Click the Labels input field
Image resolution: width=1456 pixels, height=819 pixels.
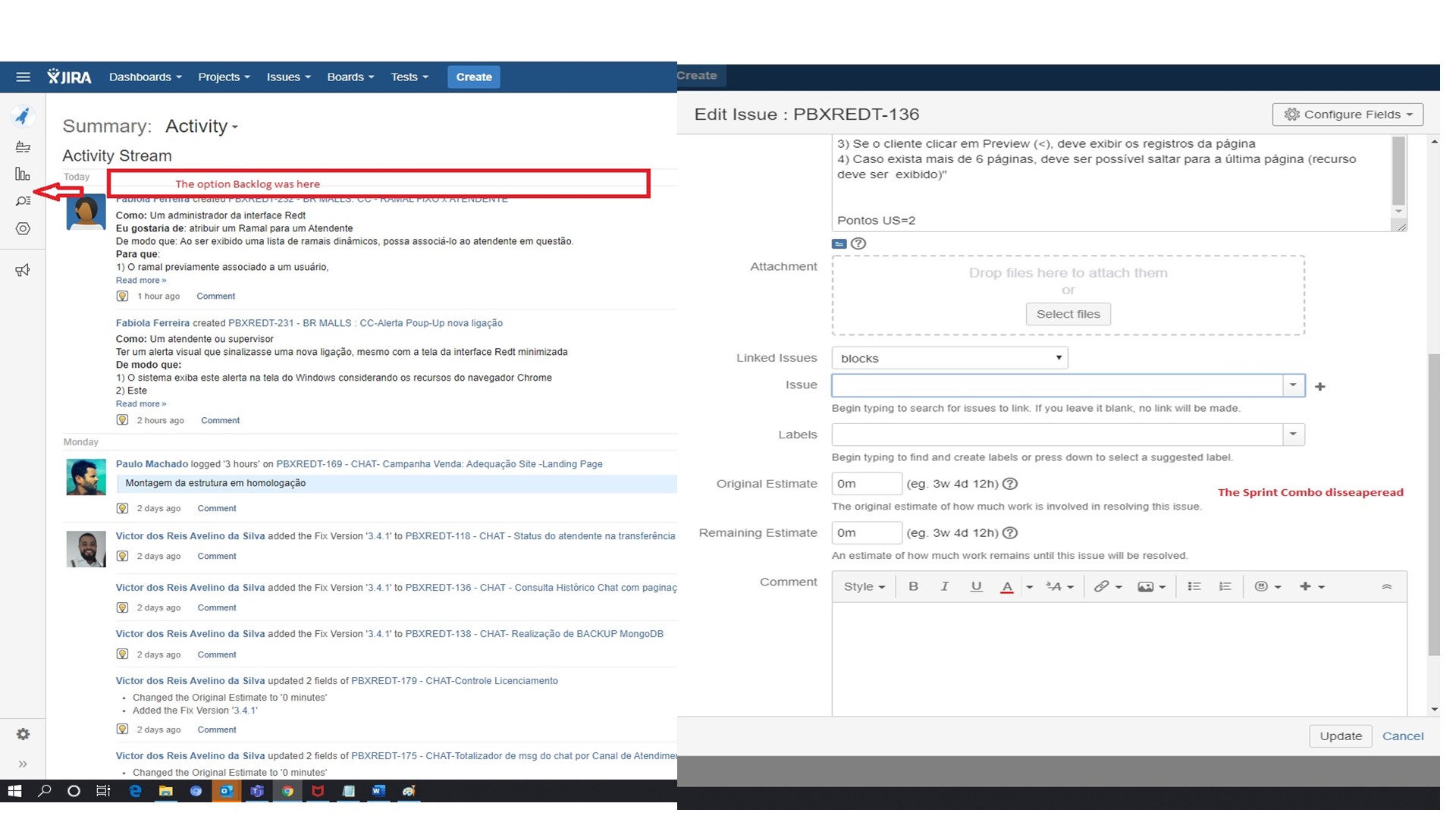click(x=1057, y=435)
